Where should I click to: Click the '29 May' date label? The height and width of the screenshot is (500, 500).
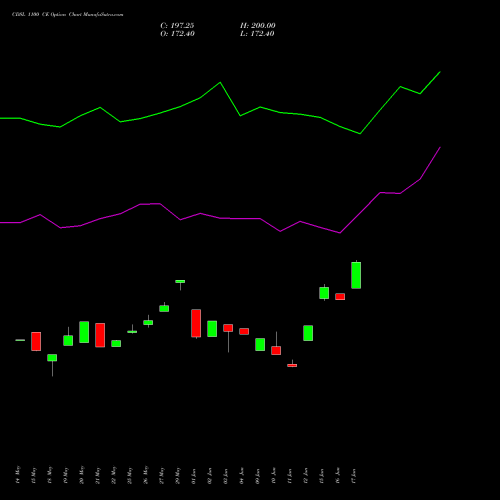178,475
